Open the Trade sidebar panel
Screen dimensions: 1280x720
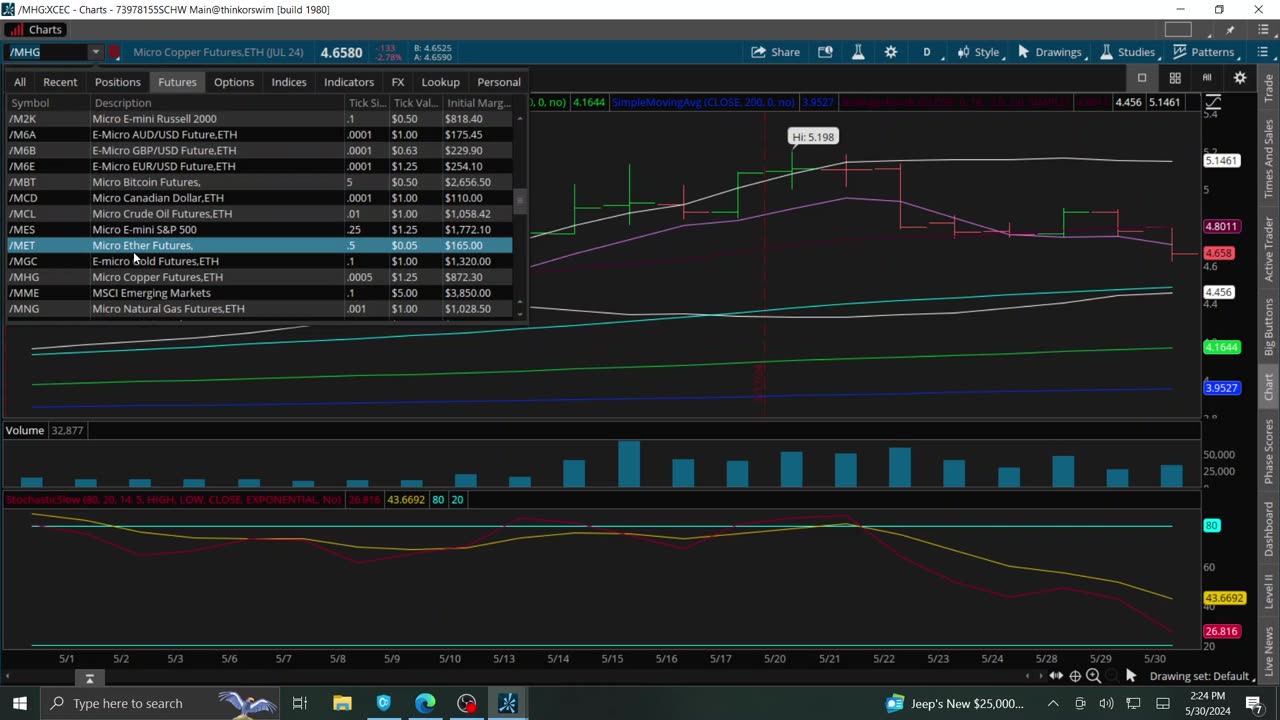pyautogui.click(x=1269, y=86)
